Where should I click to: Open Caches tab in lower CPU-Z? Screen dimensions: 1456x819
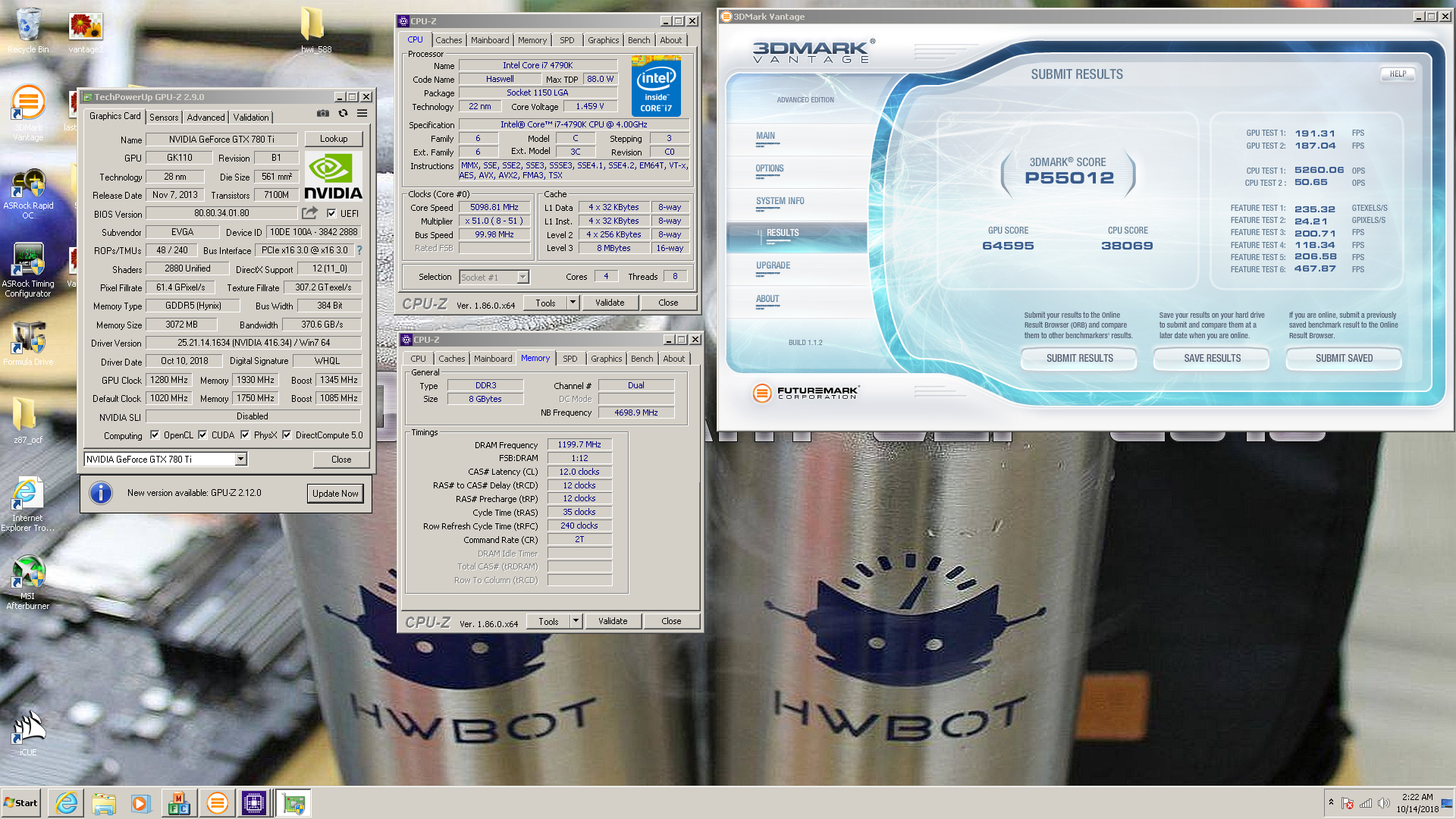pos(451,359)
